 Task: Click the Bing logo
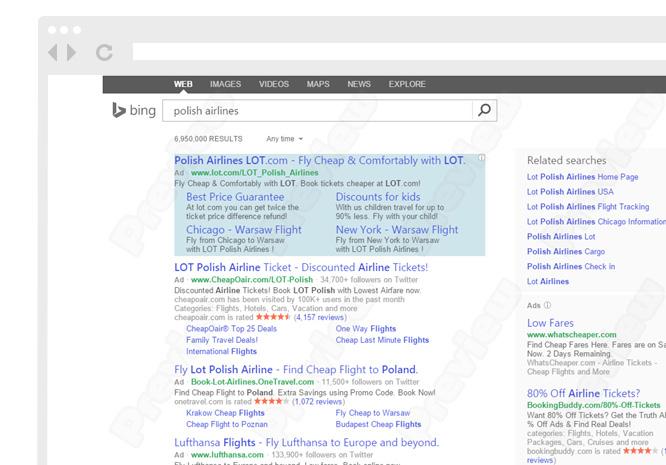[x=134, y=110]
